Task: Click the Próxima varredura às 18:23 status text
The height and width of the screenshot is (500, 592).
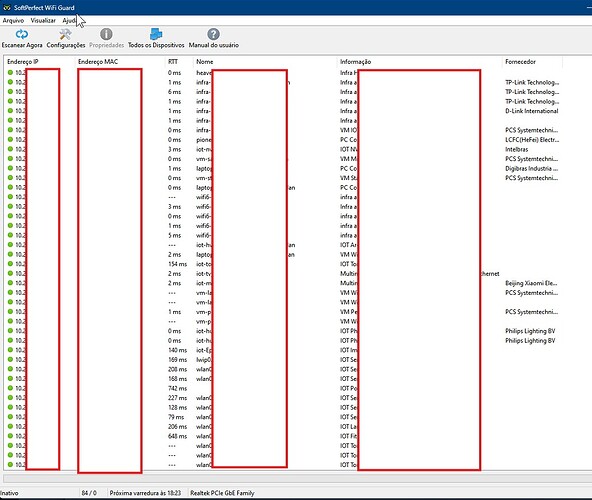Action: pyautogui.click(x=145, y=493)
